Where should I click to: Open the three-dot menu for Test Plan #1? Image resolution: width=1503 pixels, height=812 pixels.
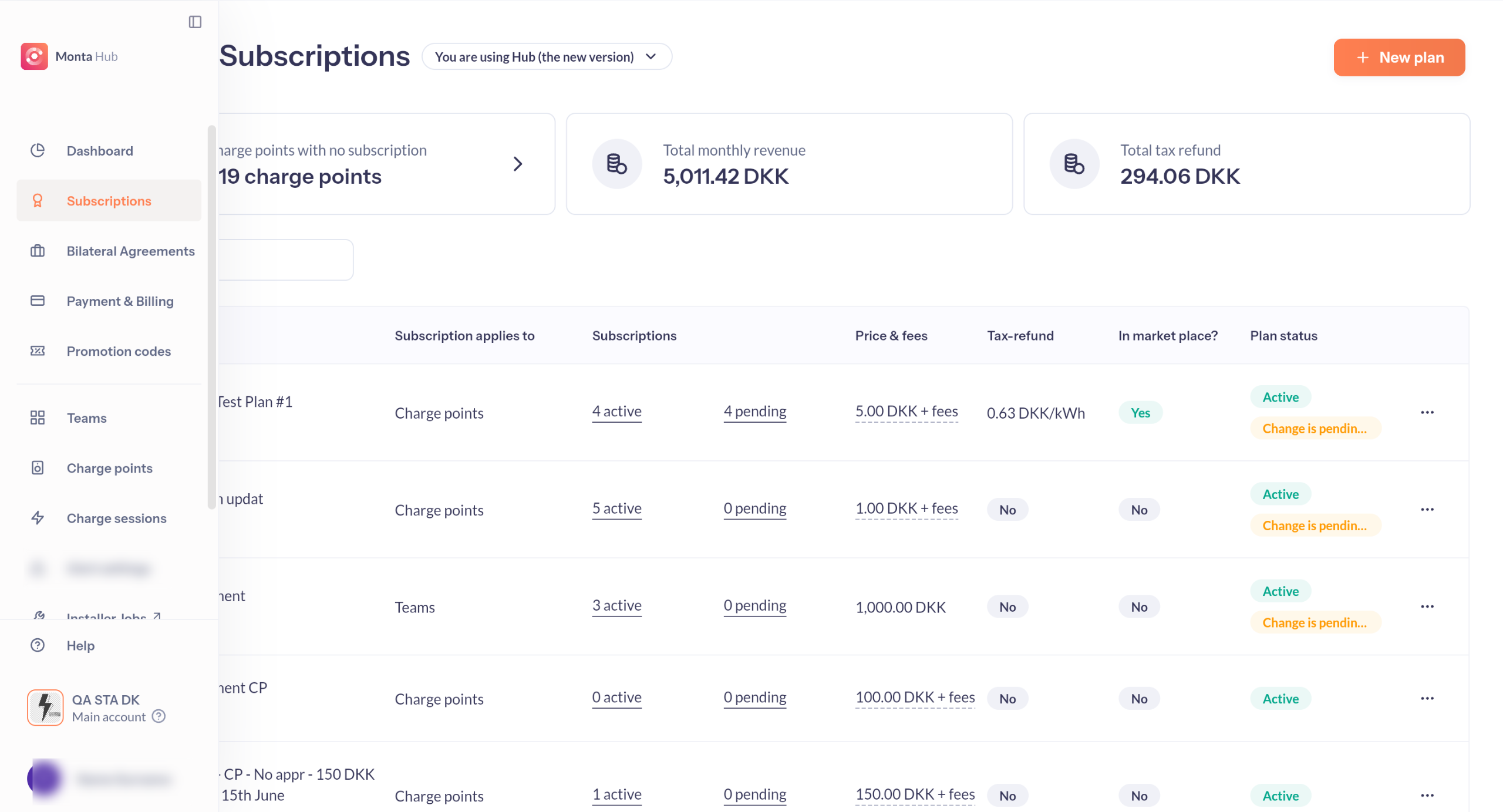click(1427, 412)
